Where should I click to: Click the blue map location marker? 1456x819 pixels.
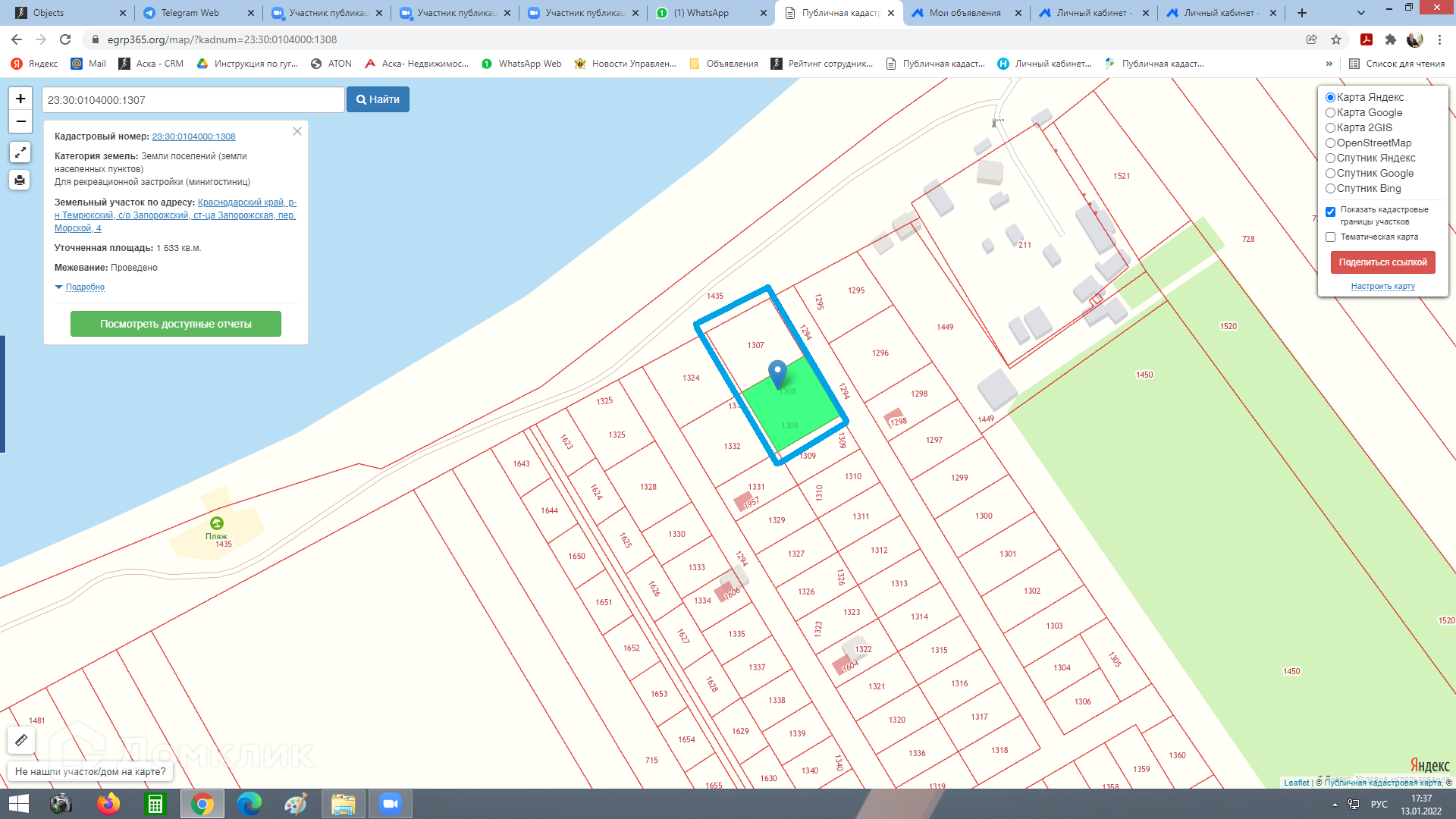click(x=777, y=373)
